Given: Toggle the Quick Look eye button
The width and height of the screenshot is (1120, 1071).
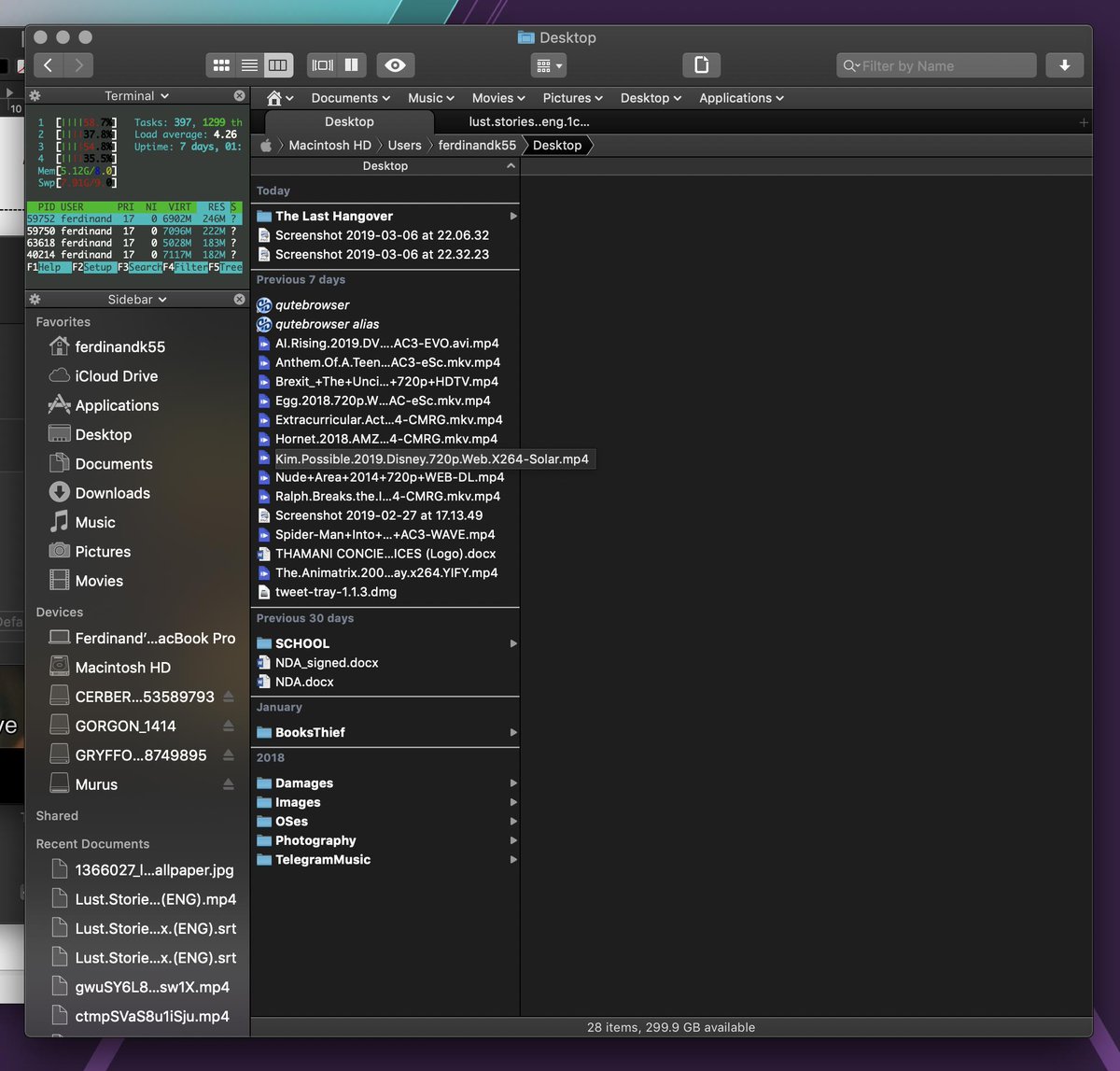Looking at the screenshot, I should [x=395, y=65].
